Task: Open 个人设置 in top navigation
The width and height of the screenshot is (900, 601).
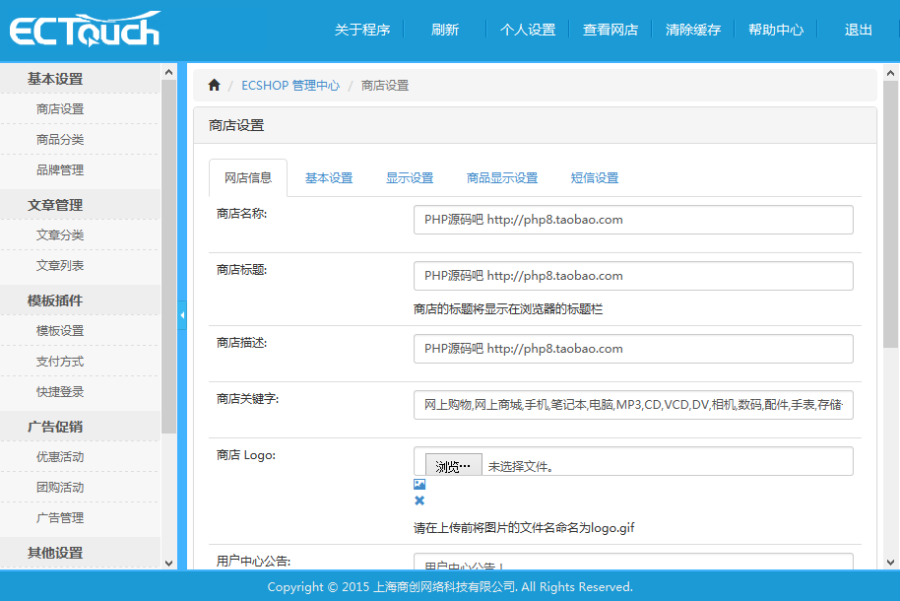Action: click(x=527, y=30)
